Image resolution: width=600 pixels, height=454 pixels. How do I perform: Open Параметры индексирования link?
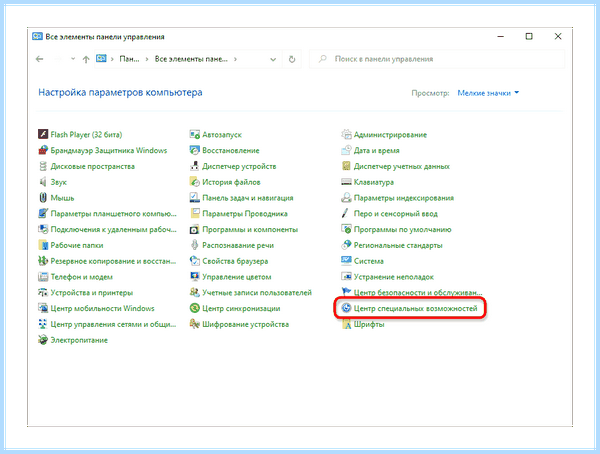[x=404, y=198]
